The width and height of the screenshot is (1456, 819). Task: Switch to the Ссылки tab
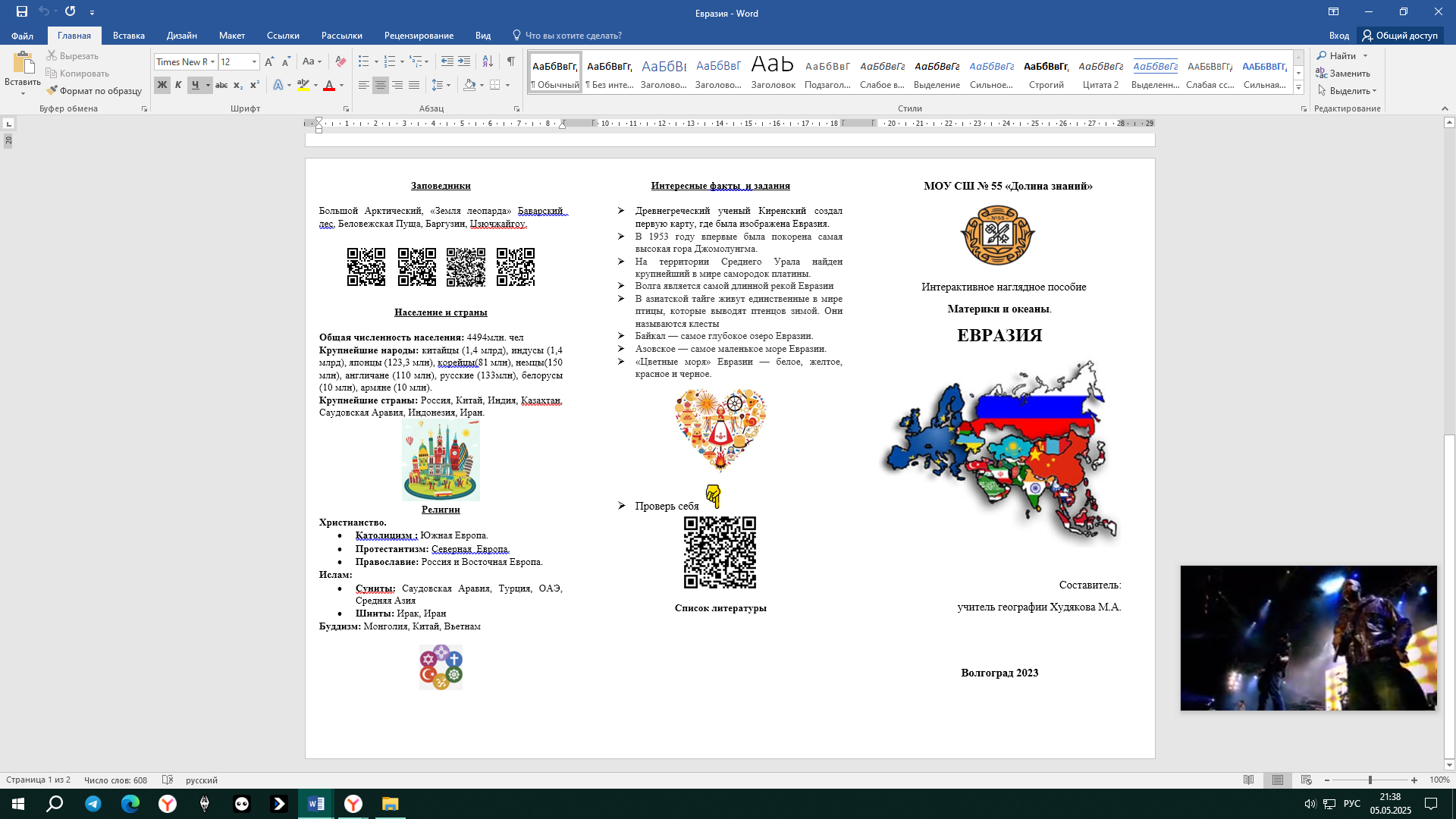[x=283, y=36]
